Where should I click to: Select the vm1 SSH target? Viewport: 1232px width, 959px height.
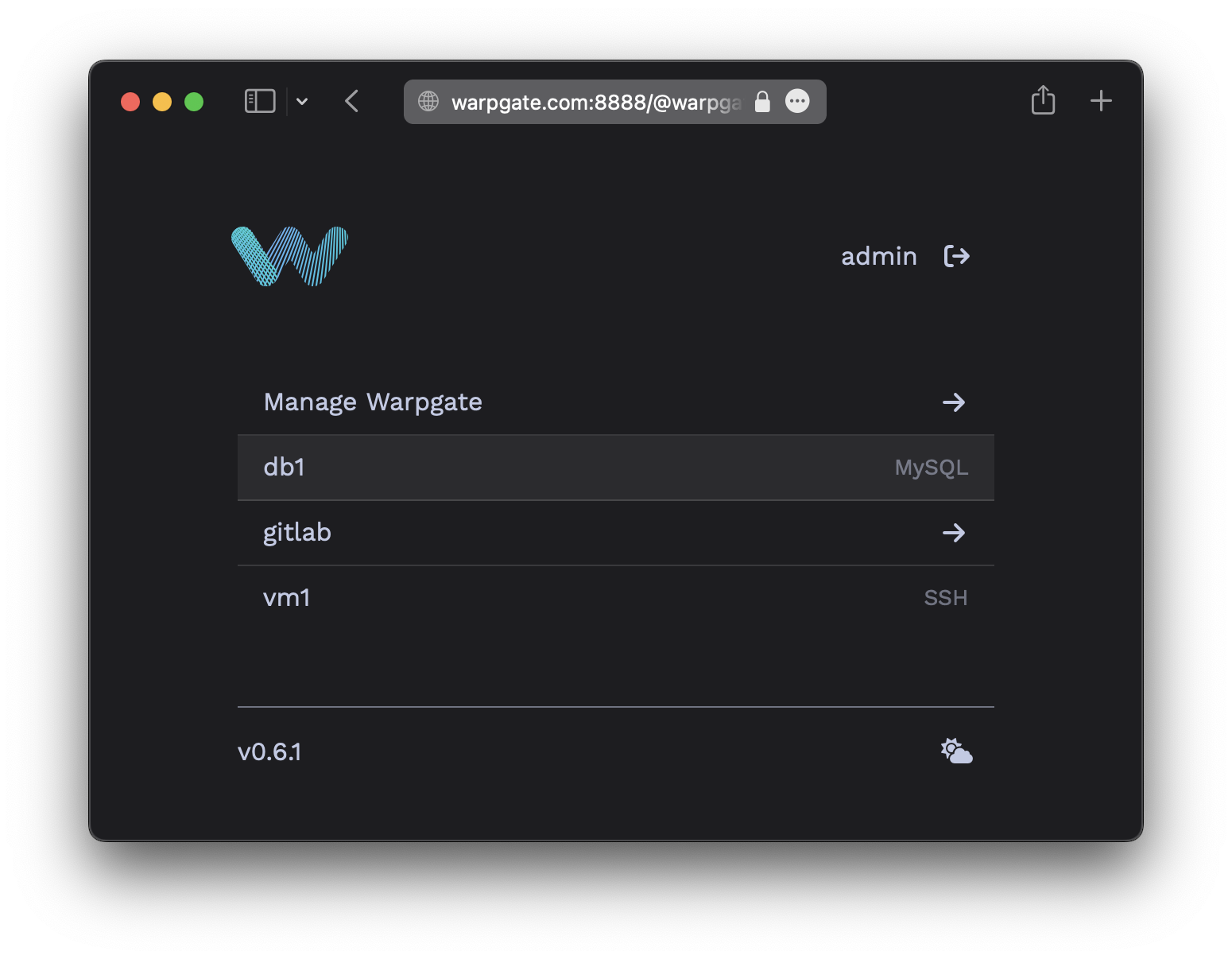coord(615,598)
